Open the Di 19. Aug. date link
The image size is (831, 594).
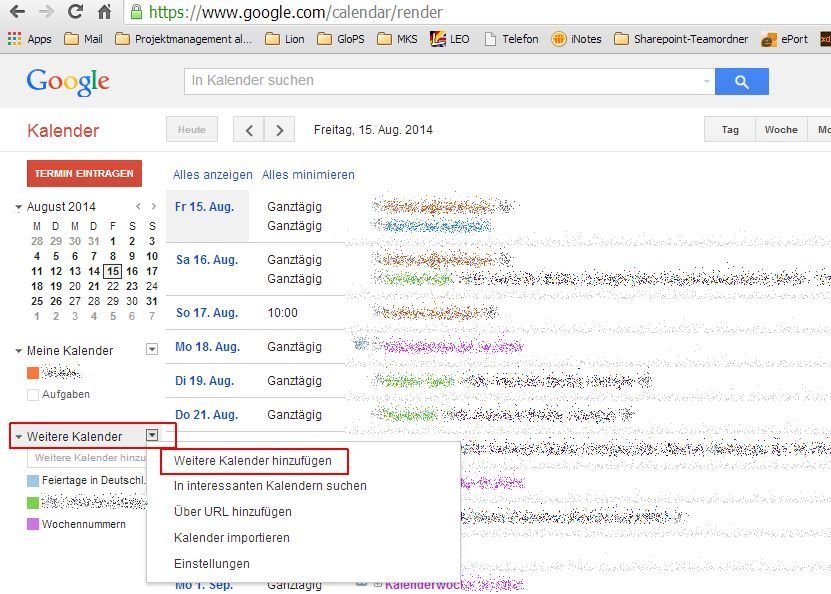205,380
